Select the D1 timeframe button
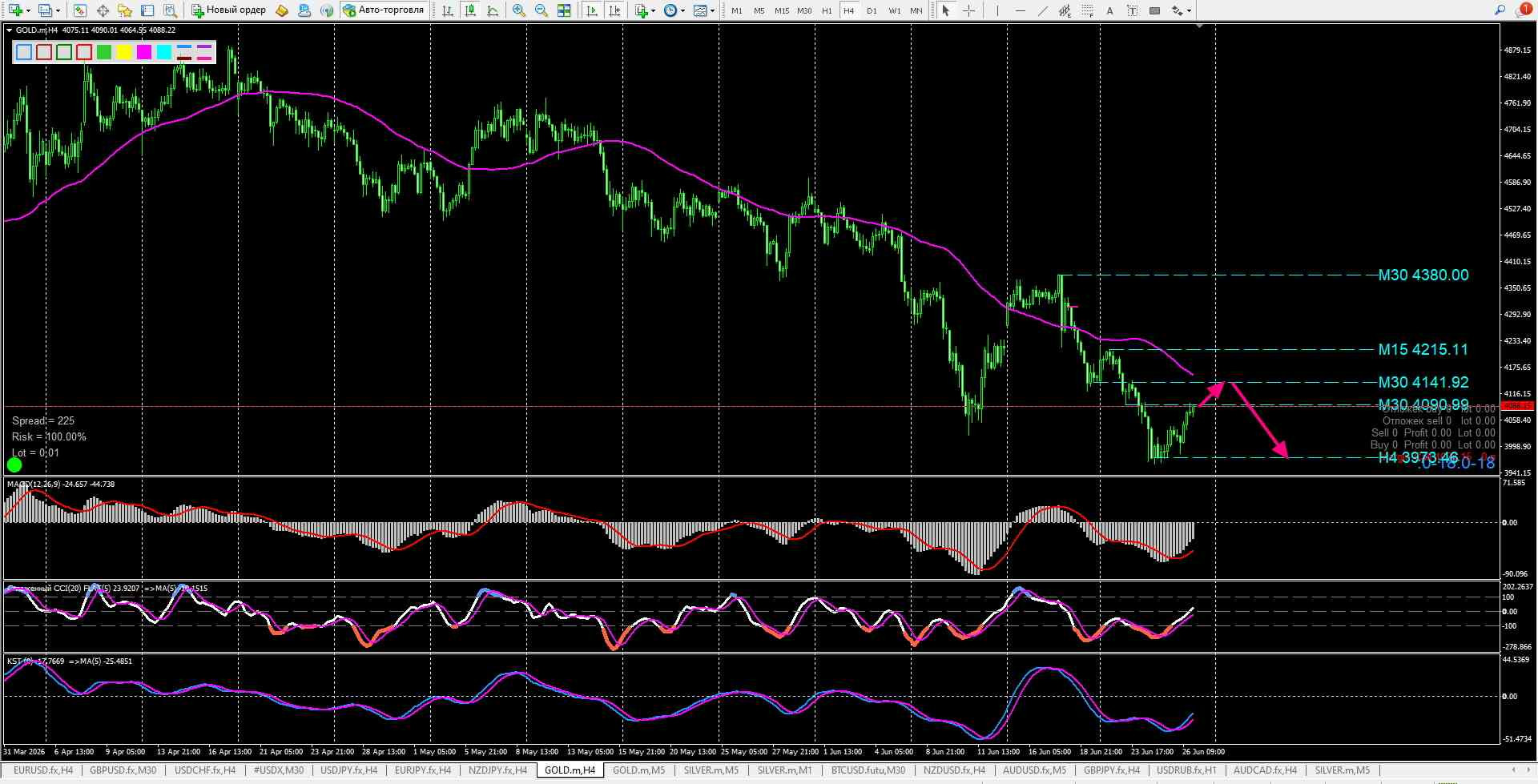 coord(872,10)
